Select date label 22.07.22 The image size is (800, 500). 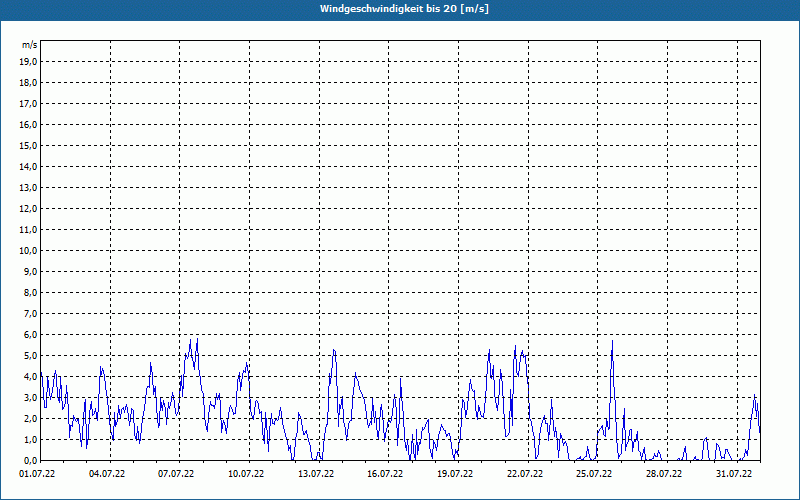coord(525,474)
